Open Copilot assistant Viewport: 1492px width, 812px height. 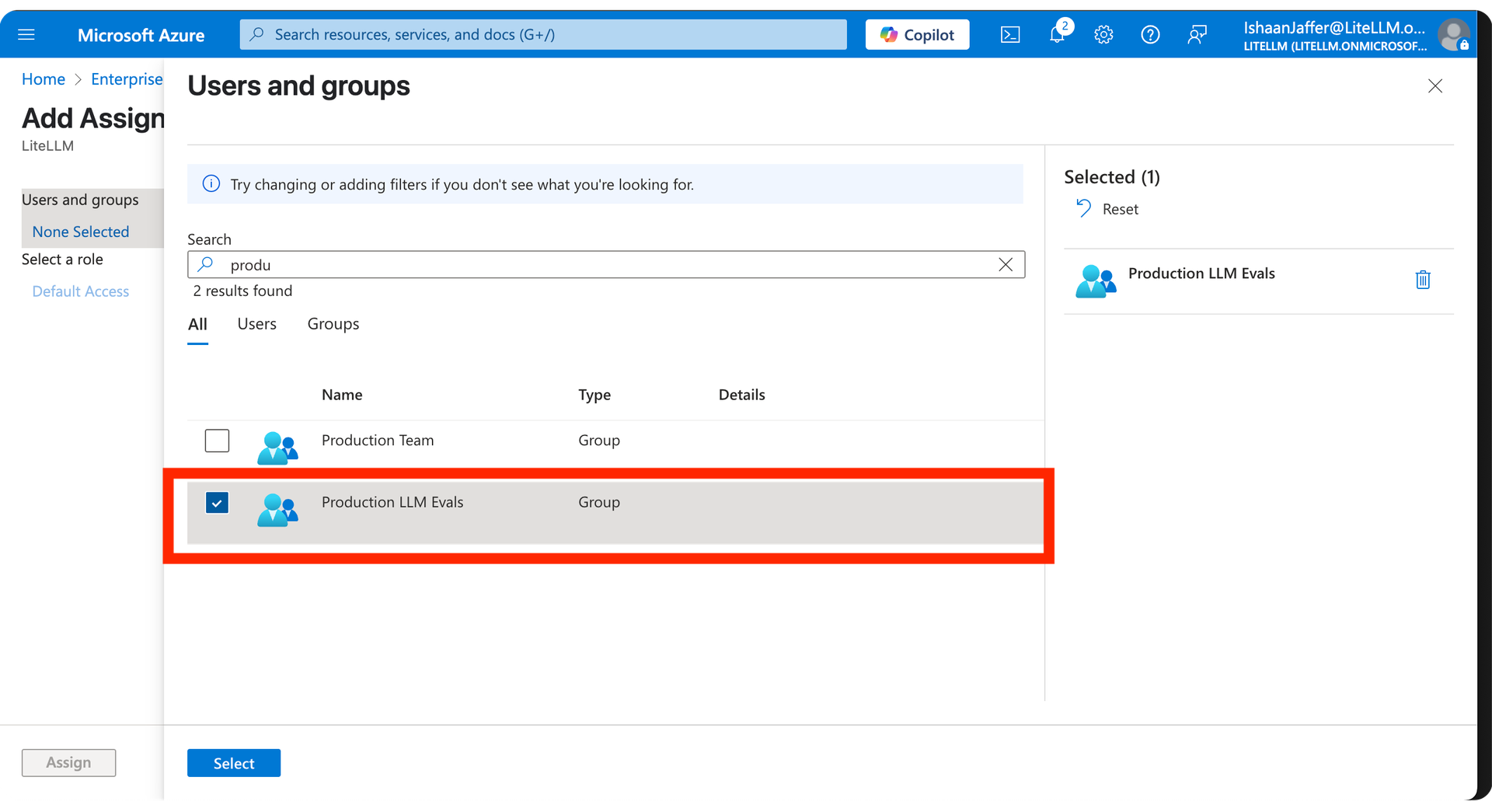coord(917,34)
